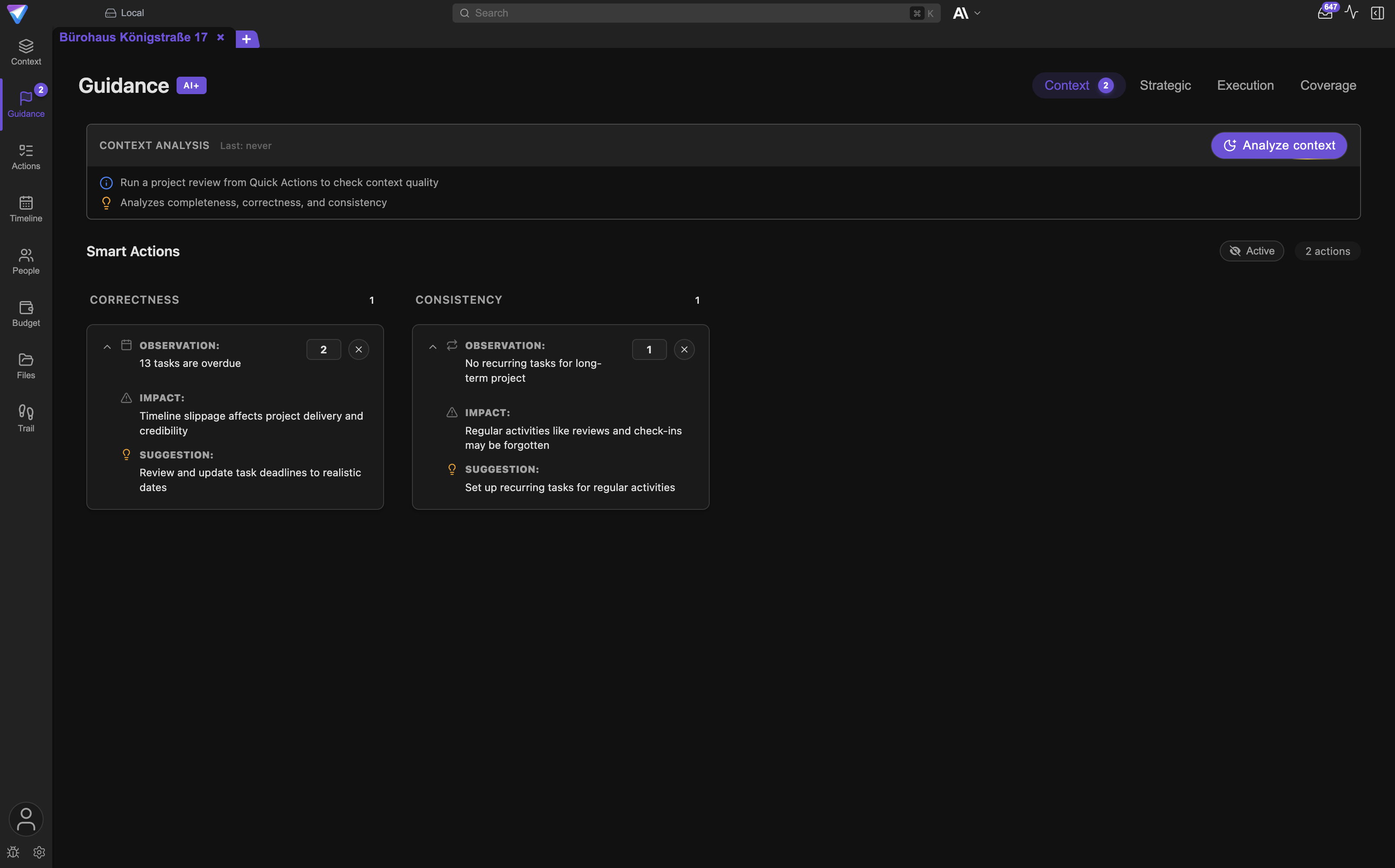This screenshot has height=868, width=1395.
Task: Click 'Regular activities like reviews' impact text
Action: pos(573,438)
